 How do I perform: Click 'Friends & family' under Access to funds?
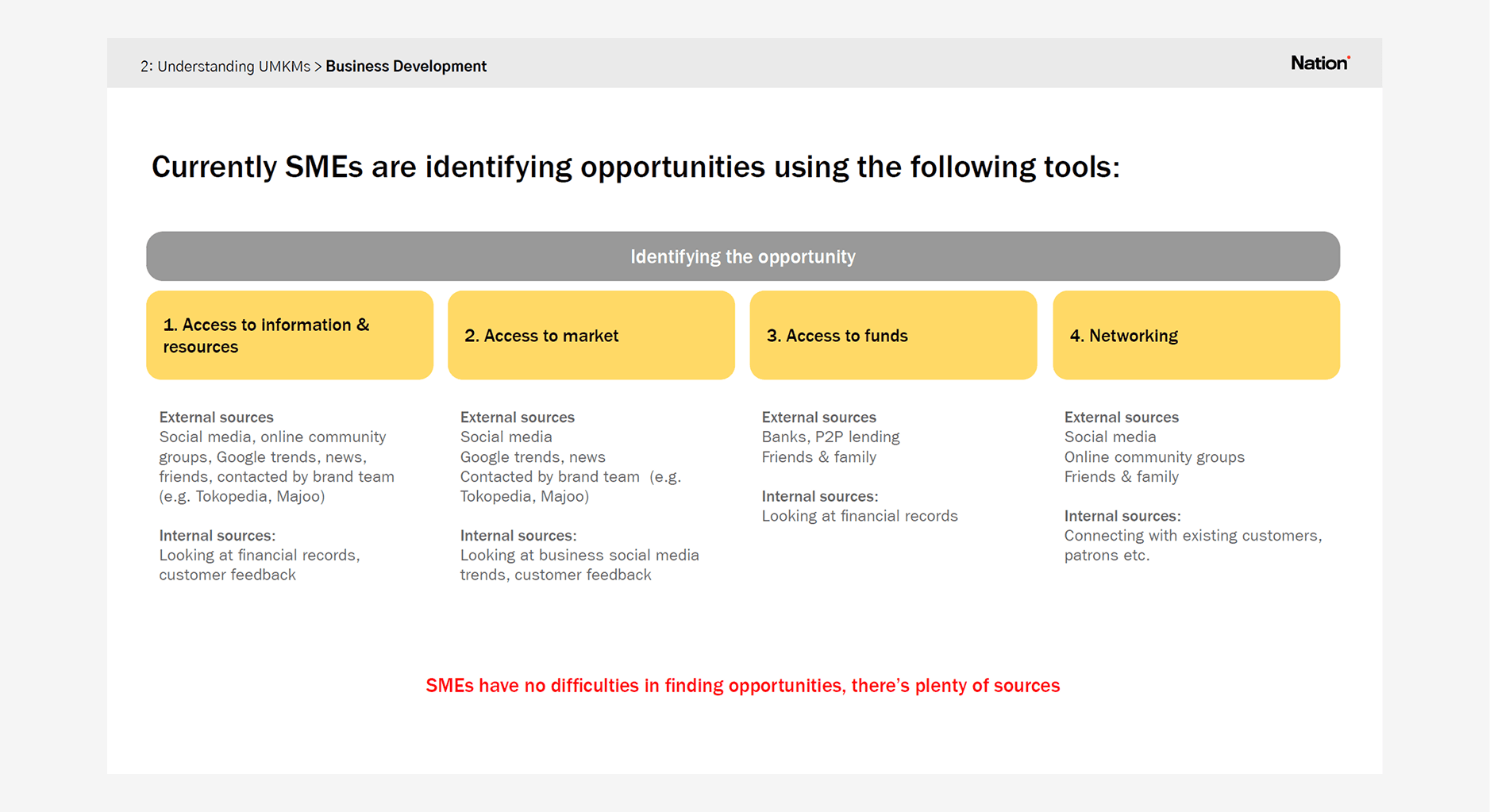tap(819, 457)
